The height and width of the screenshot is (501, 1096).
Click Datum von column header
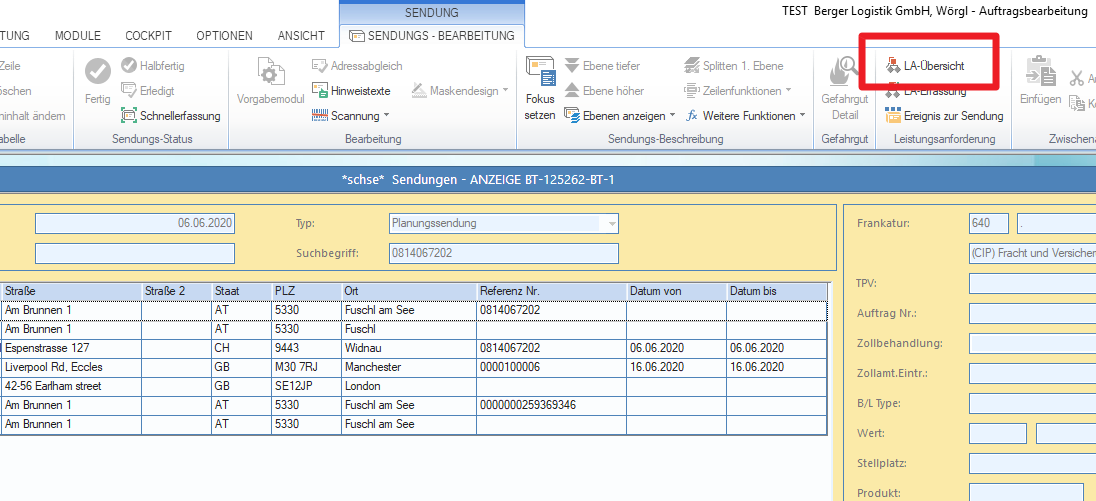point(677,291)
